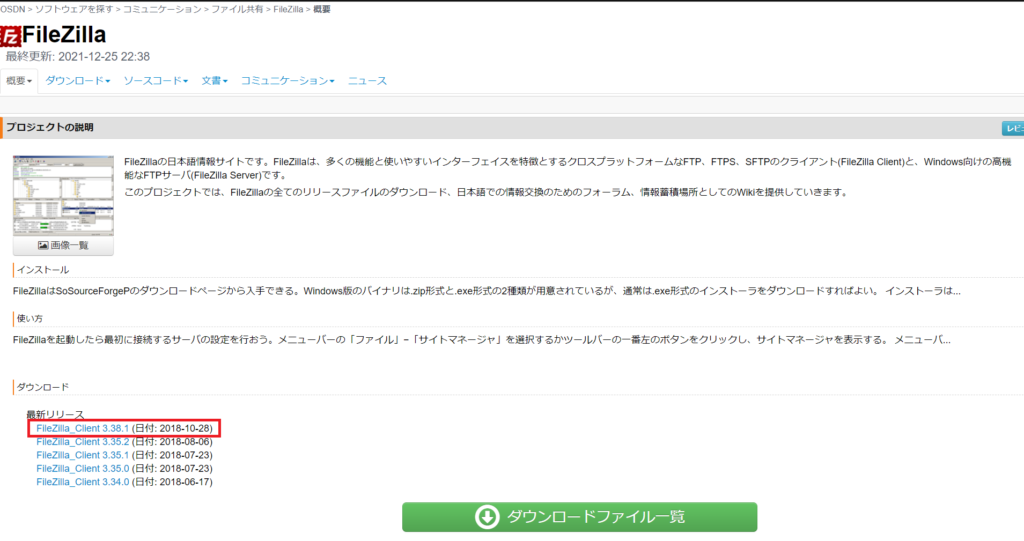Image resolution: width=1024 pixels, height=541 pixels.
Task: Click the FileZilla page title heading
Action: 64,35
